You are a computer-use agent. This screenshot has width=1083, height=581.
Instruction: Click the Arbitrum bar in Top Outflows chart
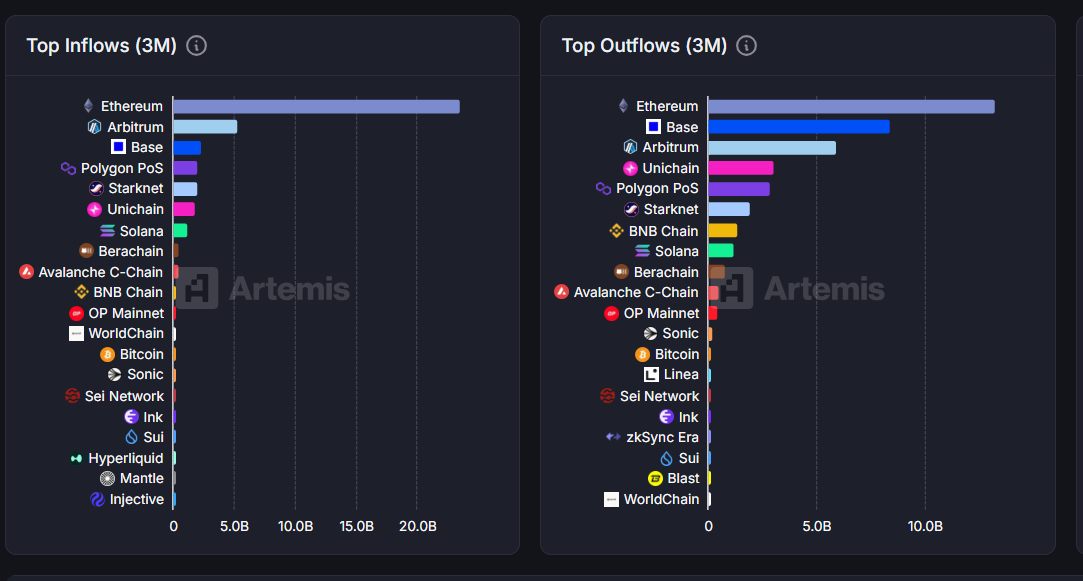pyautogui.click(x=772, y=148)
